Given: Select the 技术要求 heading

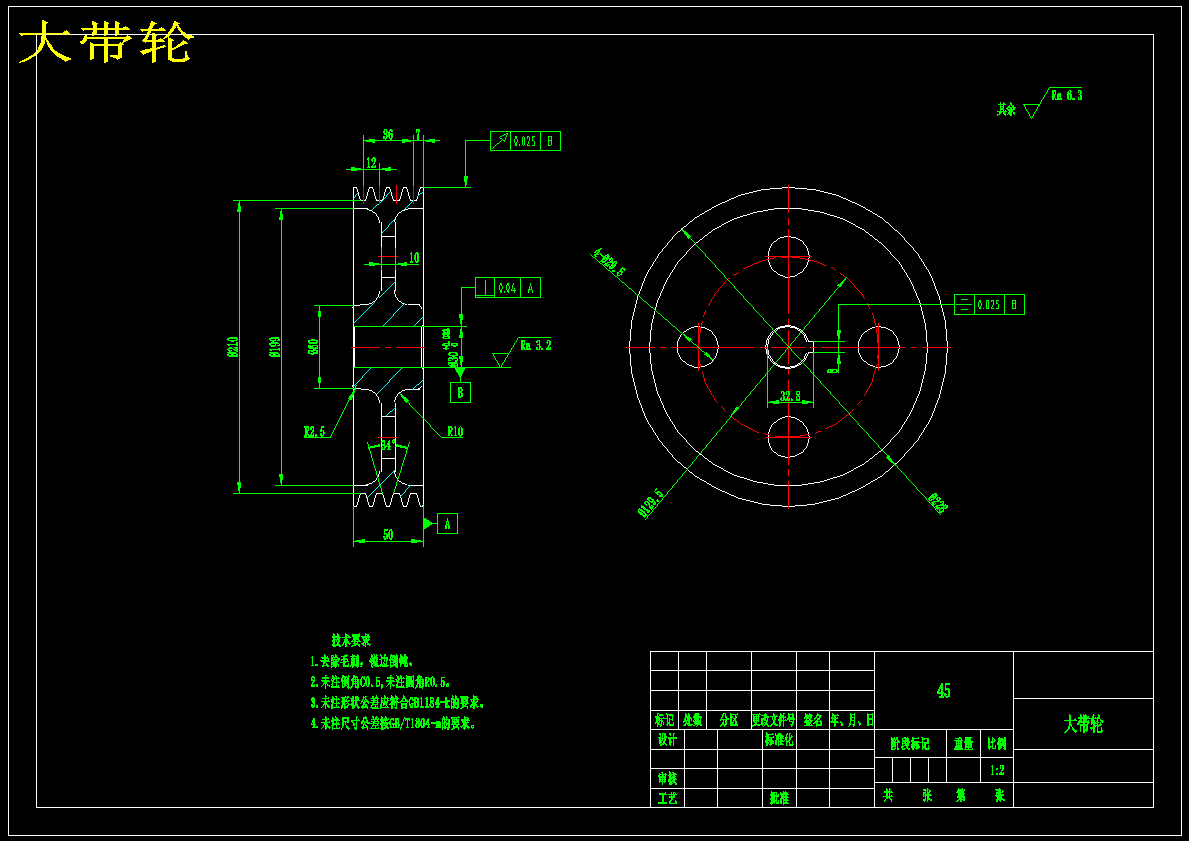Looking at the screenshot, I should click(x=350, y=641).
